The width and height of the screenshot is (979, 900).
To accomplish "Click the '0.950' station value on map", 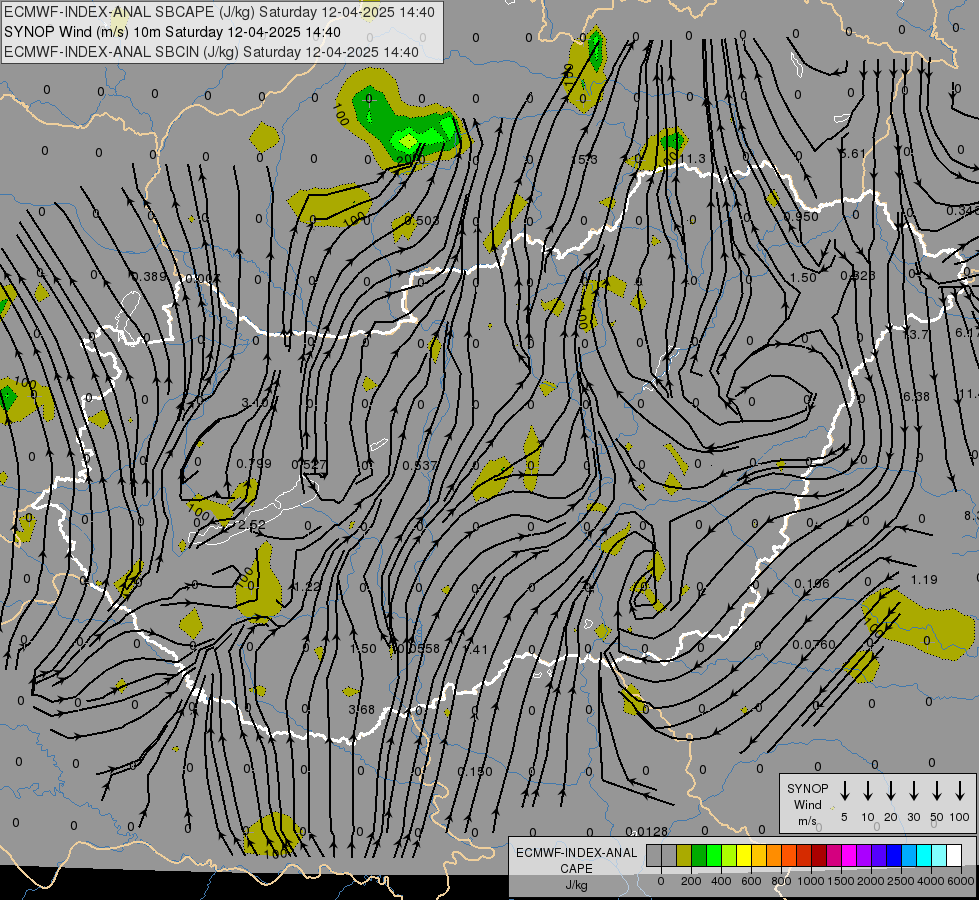I will click(801, 217).
